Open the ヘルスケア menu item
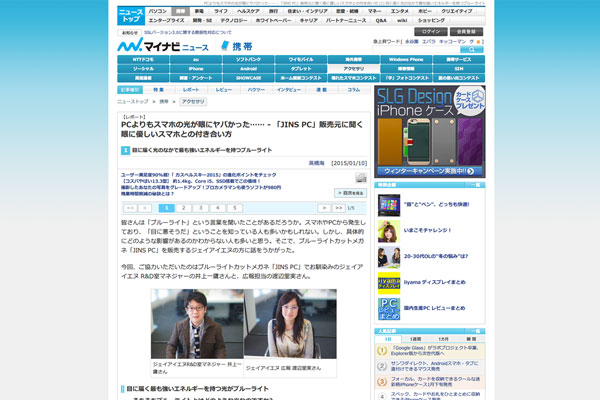This screenshot has width=600, height=400. pyautogui.click(x=248, y=11)
